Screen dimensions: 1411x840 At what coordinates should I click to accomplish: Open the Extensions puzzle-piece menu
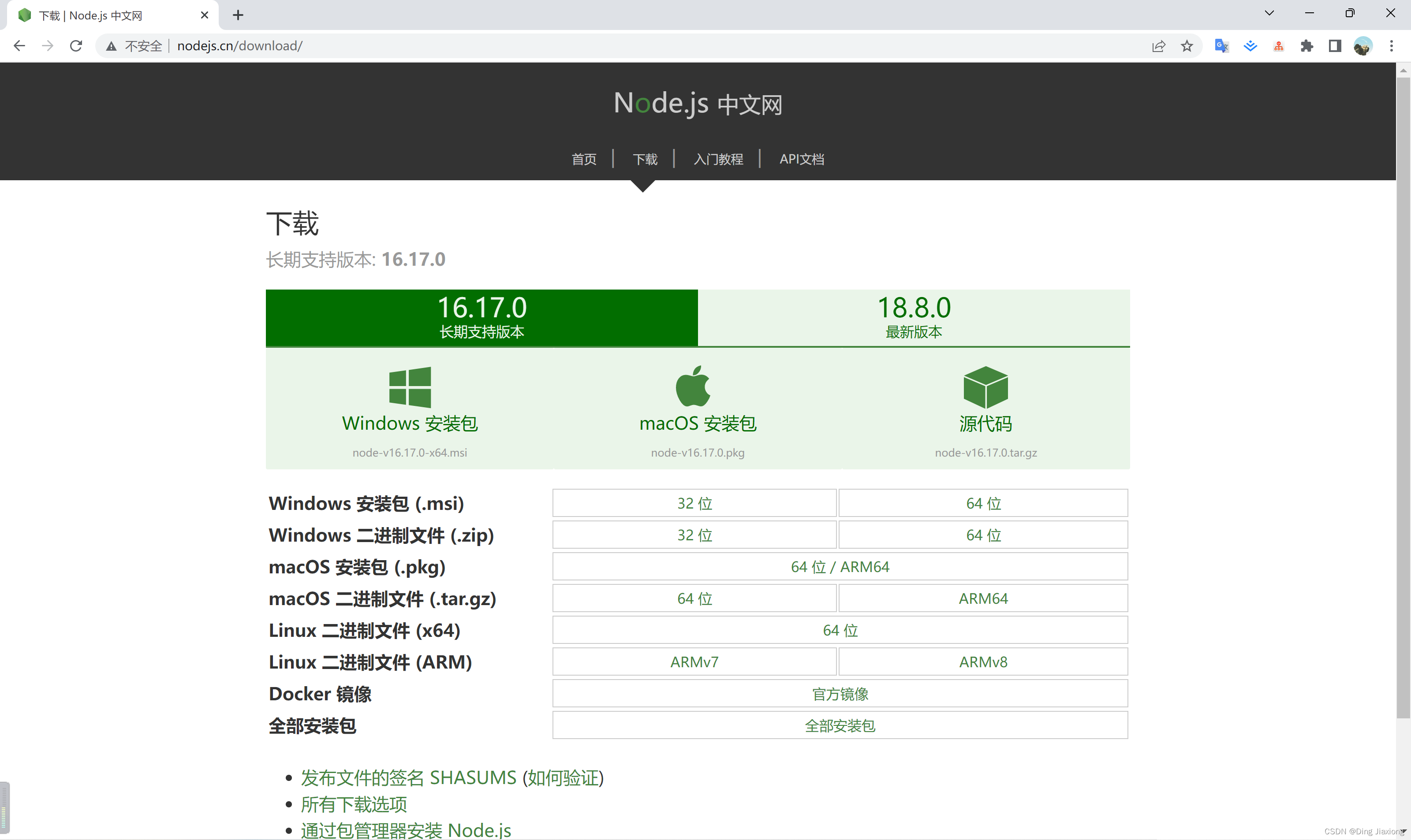coord(1307,46)
